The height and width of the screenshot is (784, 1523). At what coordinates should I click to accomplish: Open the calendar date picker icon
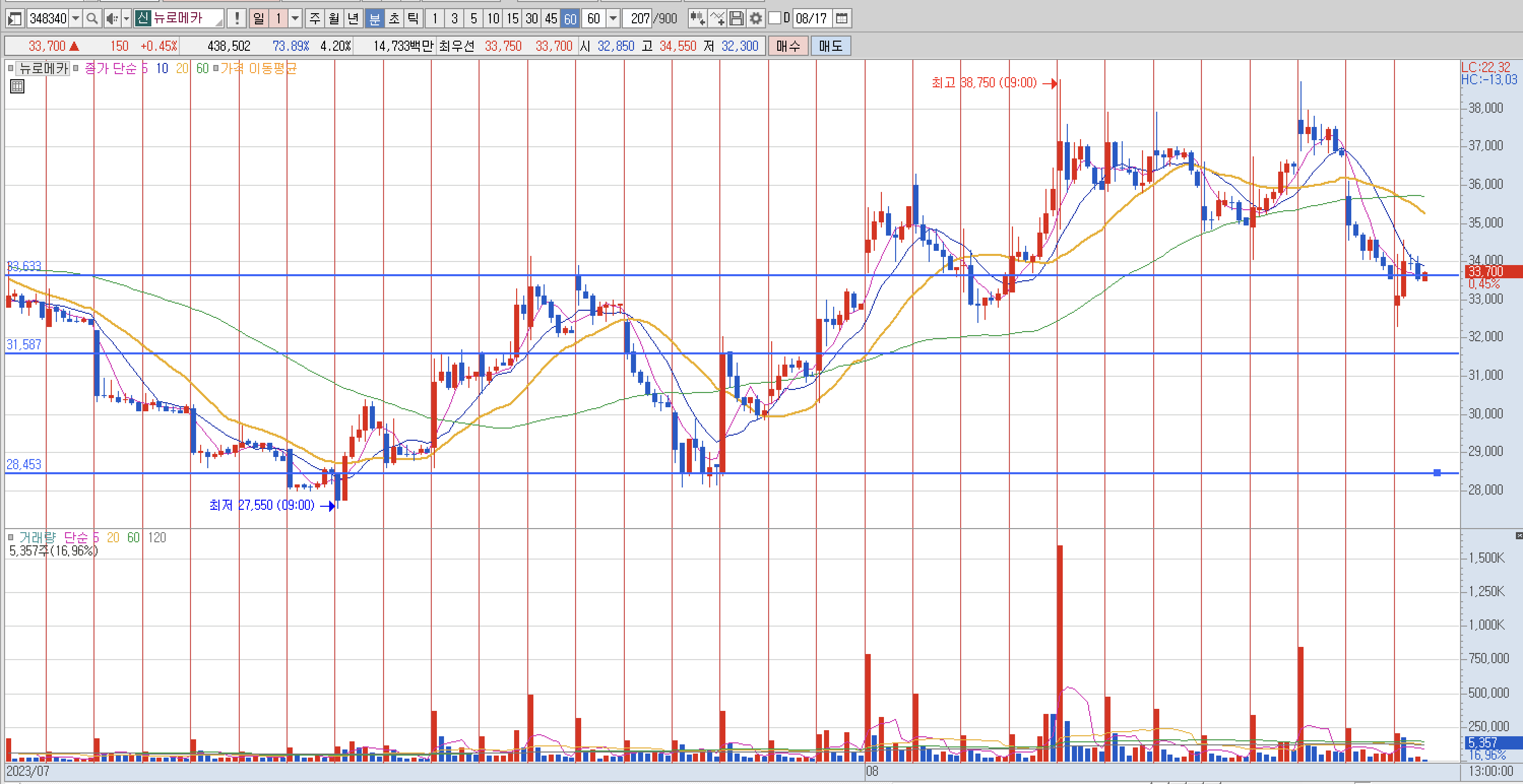click(x=842, y=18)
